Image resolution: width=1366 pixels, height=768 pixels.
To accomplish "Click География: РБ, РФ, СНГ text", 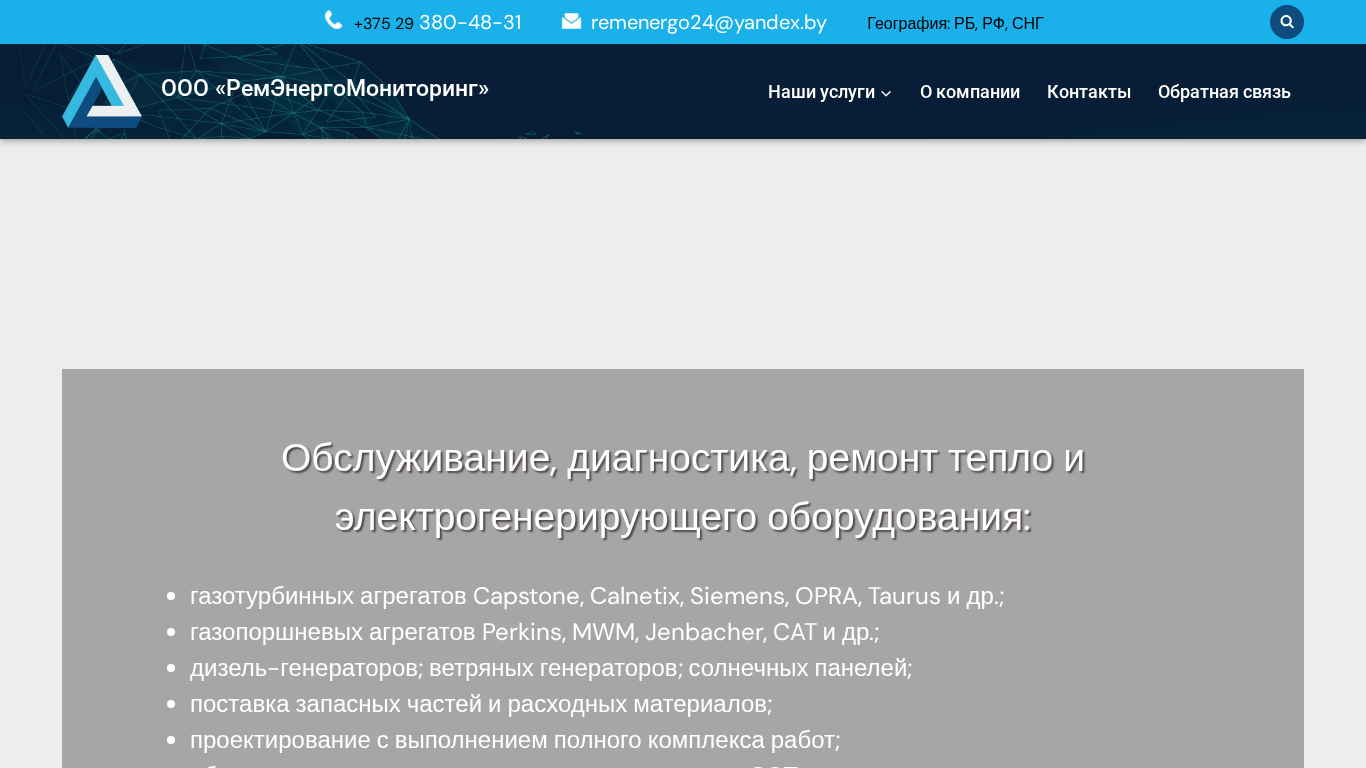I will [x=955, y=23].
